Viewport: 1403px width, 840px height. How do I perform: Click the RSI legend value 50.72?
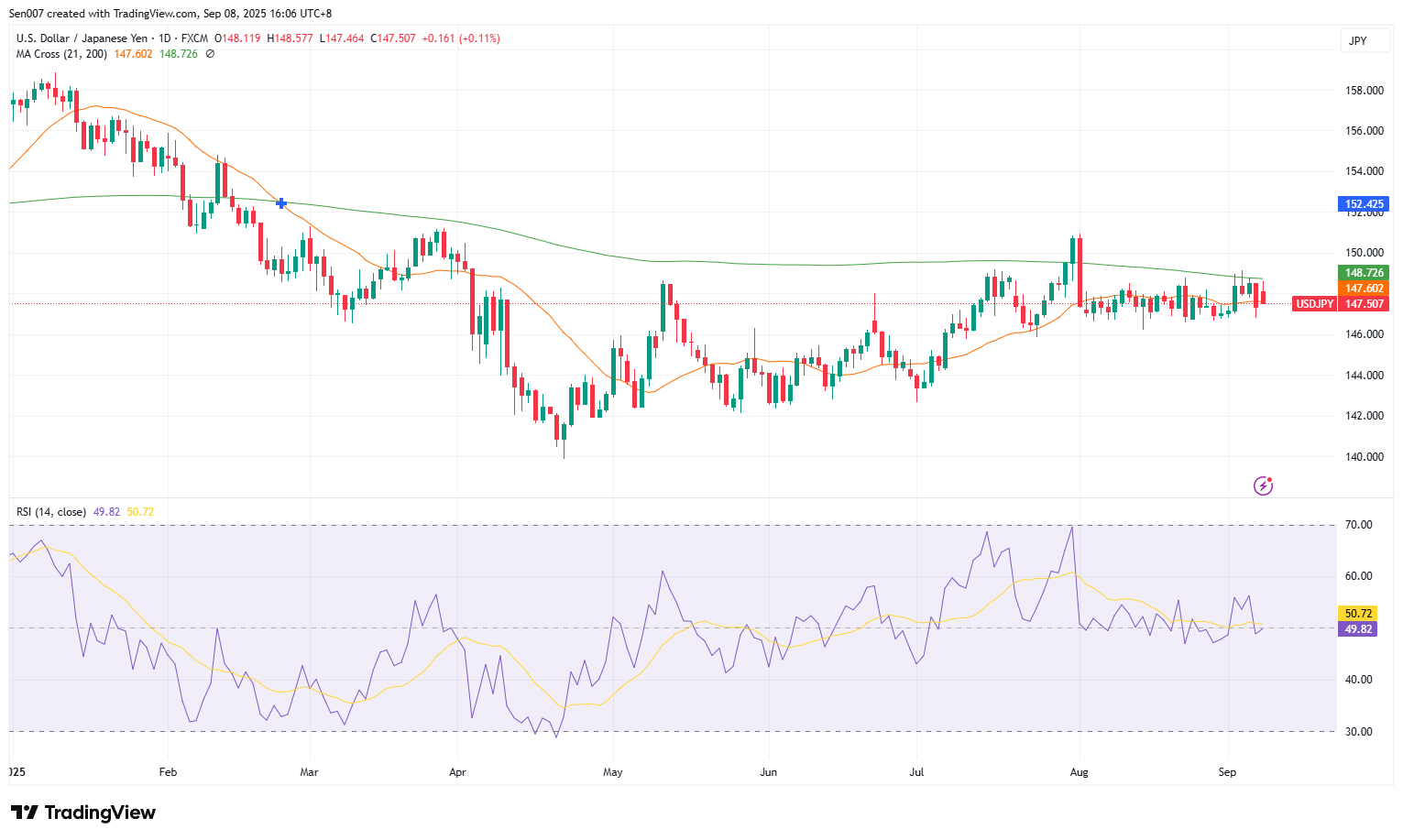tap(140, 512)
